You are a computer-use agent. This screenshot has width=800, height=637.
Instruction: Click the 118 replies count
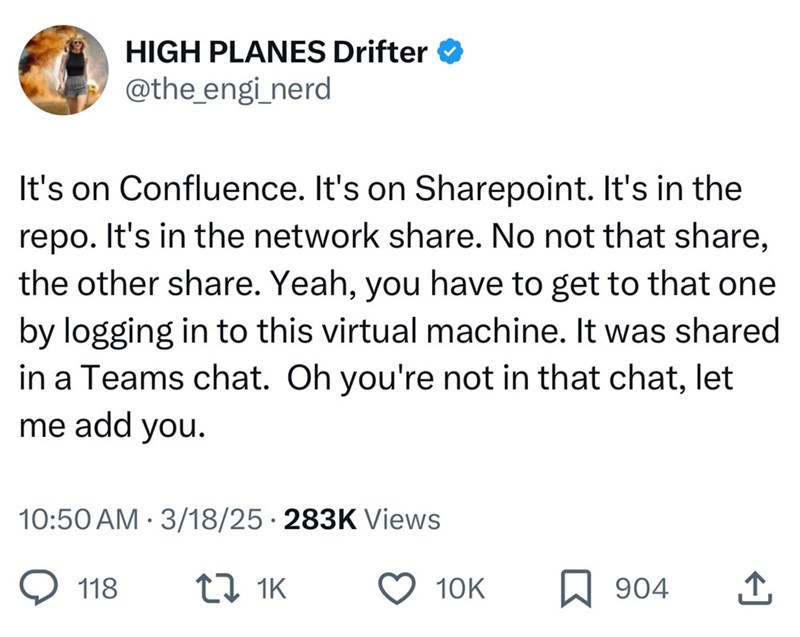tap(98, 588)
